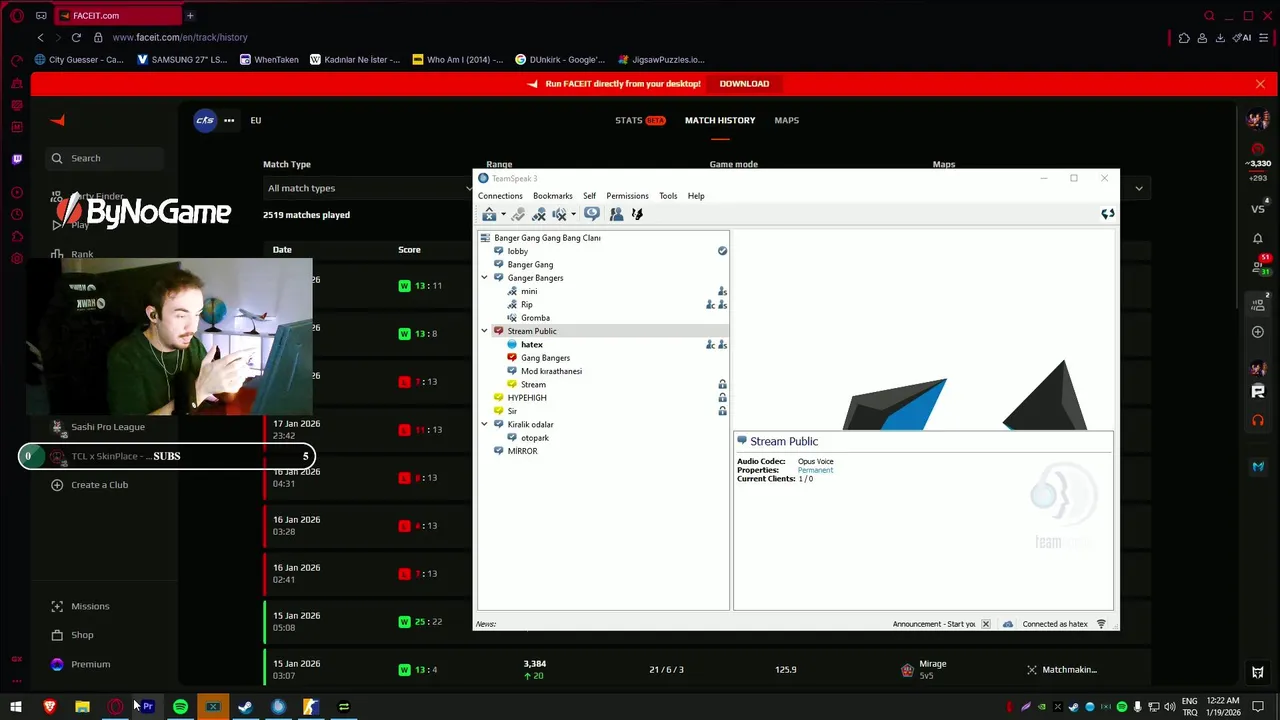1280x720 pixels.
Task: Toggle mute speakers in TeamSpeak toolbar
Action: (x=560, y=214)
